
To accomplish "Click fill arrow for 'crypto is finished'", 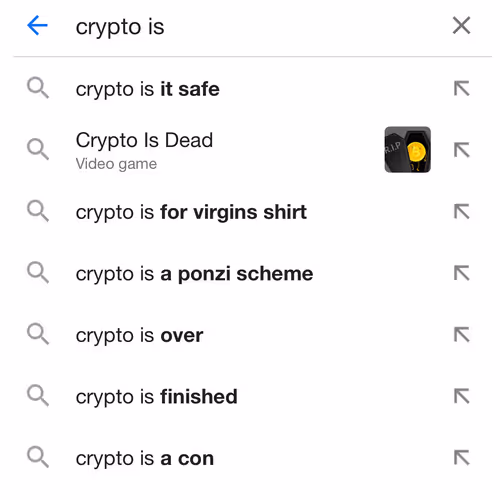I will (x=462, y=396).
